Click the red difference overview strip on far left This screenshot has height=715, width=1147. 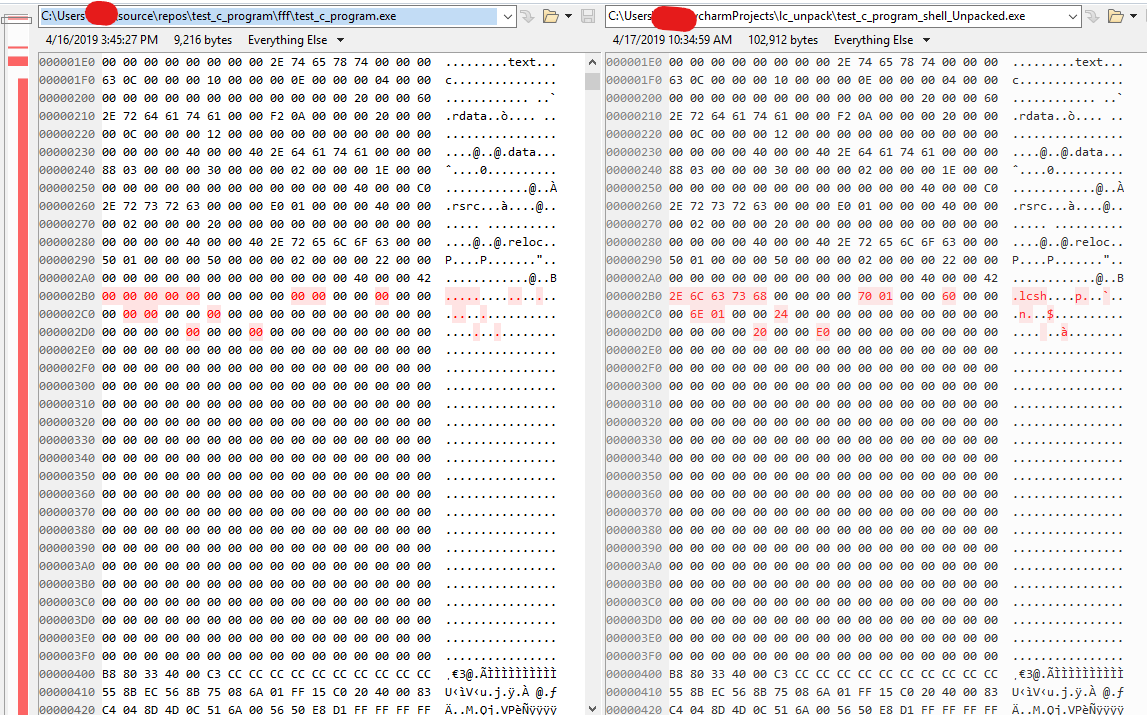[22, 395]
